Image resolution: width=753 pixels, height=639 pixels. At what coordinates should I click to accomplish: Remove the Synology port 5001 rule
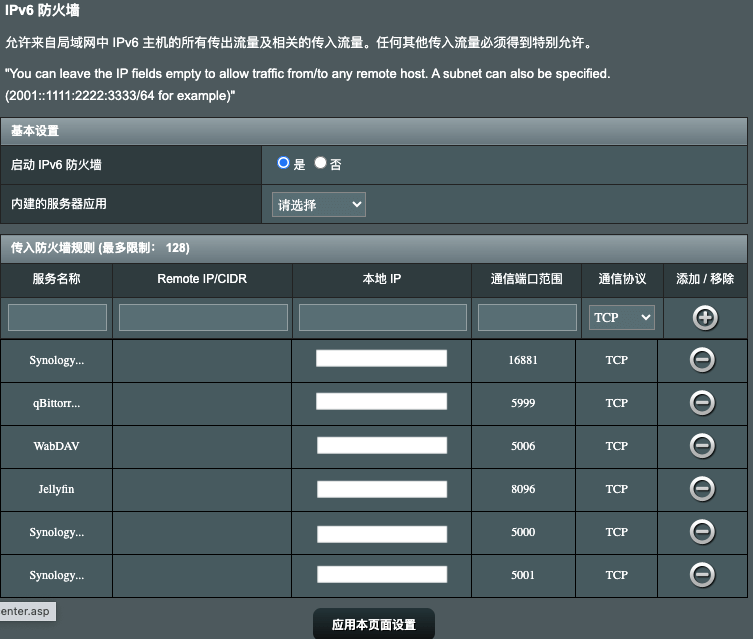[702, 575]
